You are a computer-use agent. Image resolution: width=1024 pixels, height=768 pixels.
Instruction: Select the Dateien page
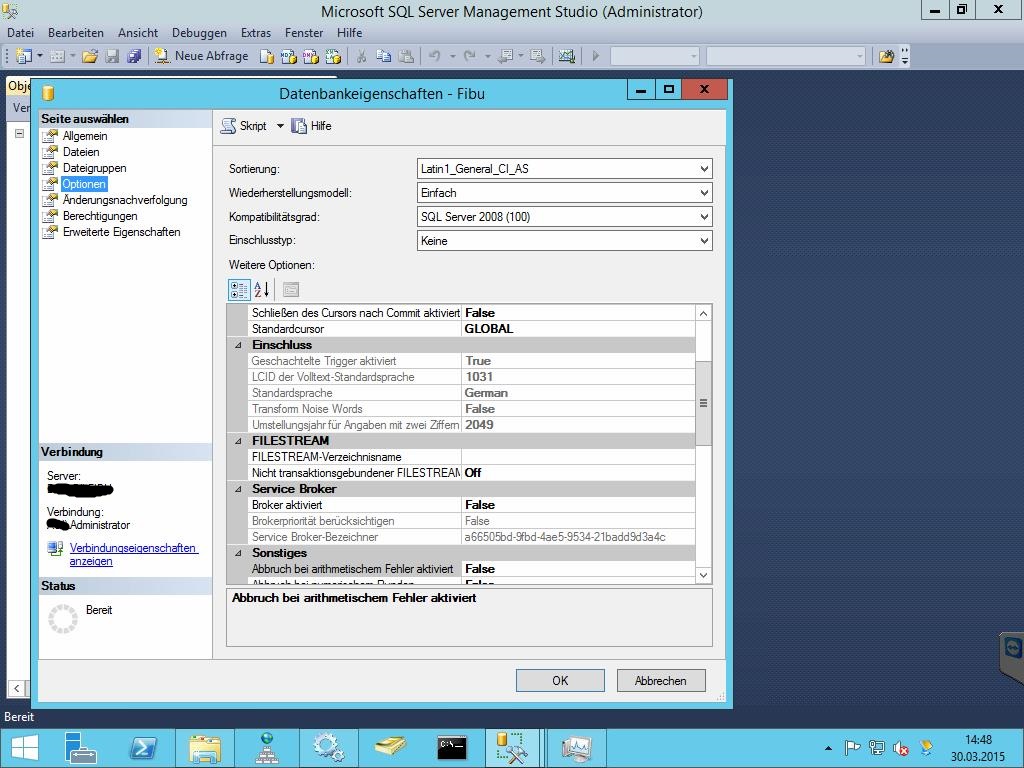[81, 152]
